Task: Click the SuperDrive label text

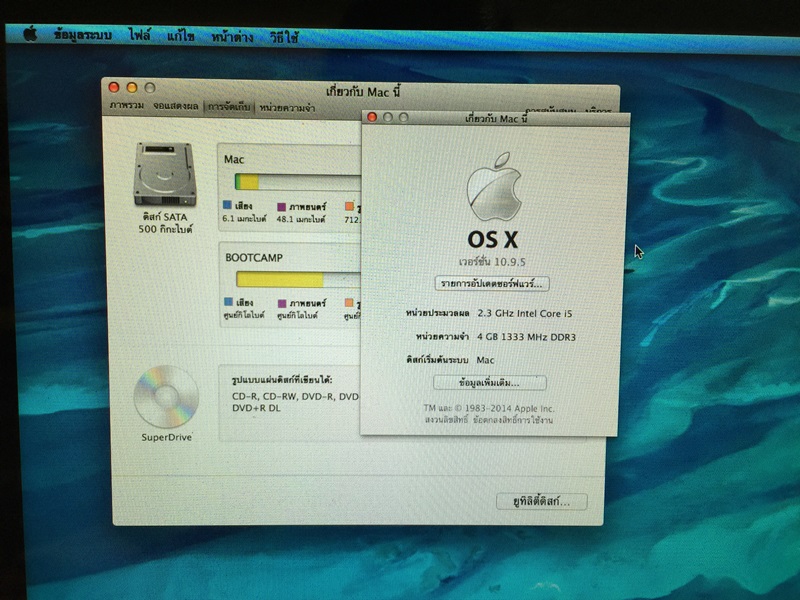Action: pyautogui.click(x=167, y=437)
